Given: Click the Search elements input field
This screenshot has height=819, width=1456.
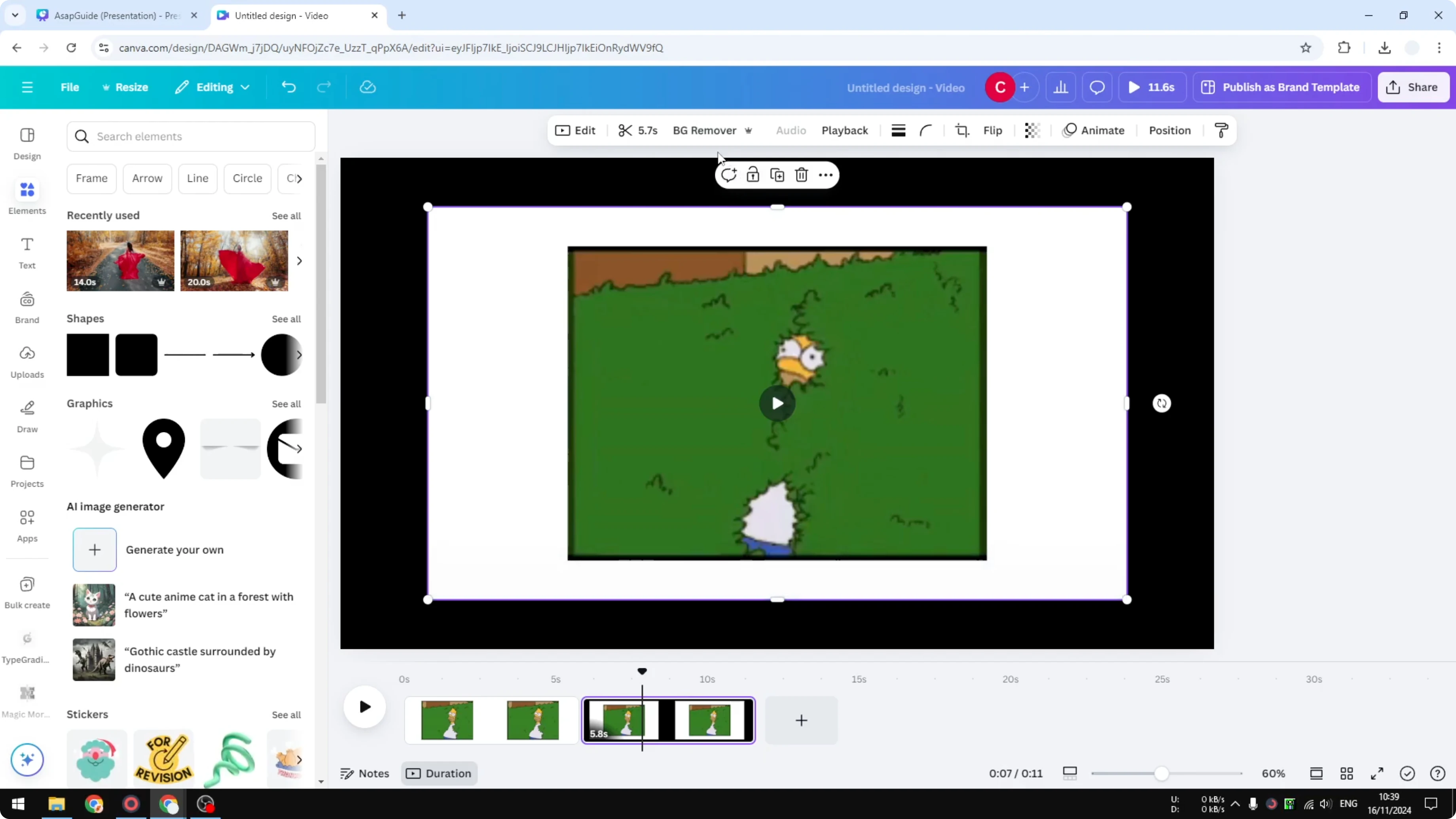Looking at the screenshot, I should coord(191,136).
